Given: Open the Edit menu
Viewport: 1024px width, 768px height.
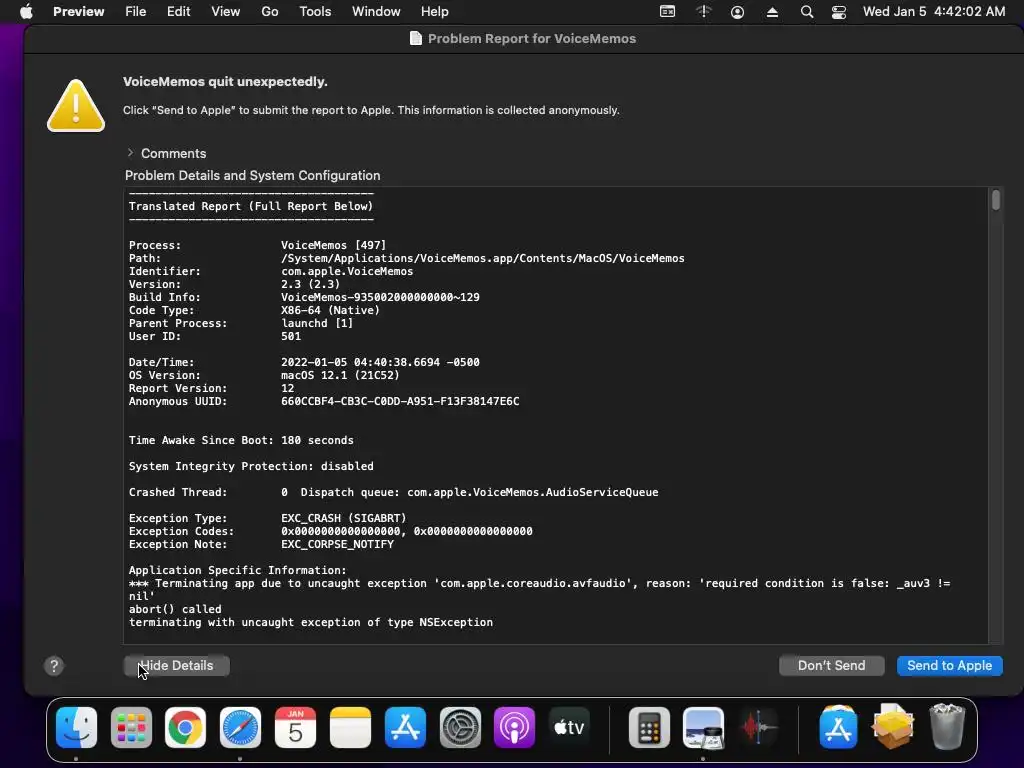Looking at the screenshot, I should (x=178, y=12).
